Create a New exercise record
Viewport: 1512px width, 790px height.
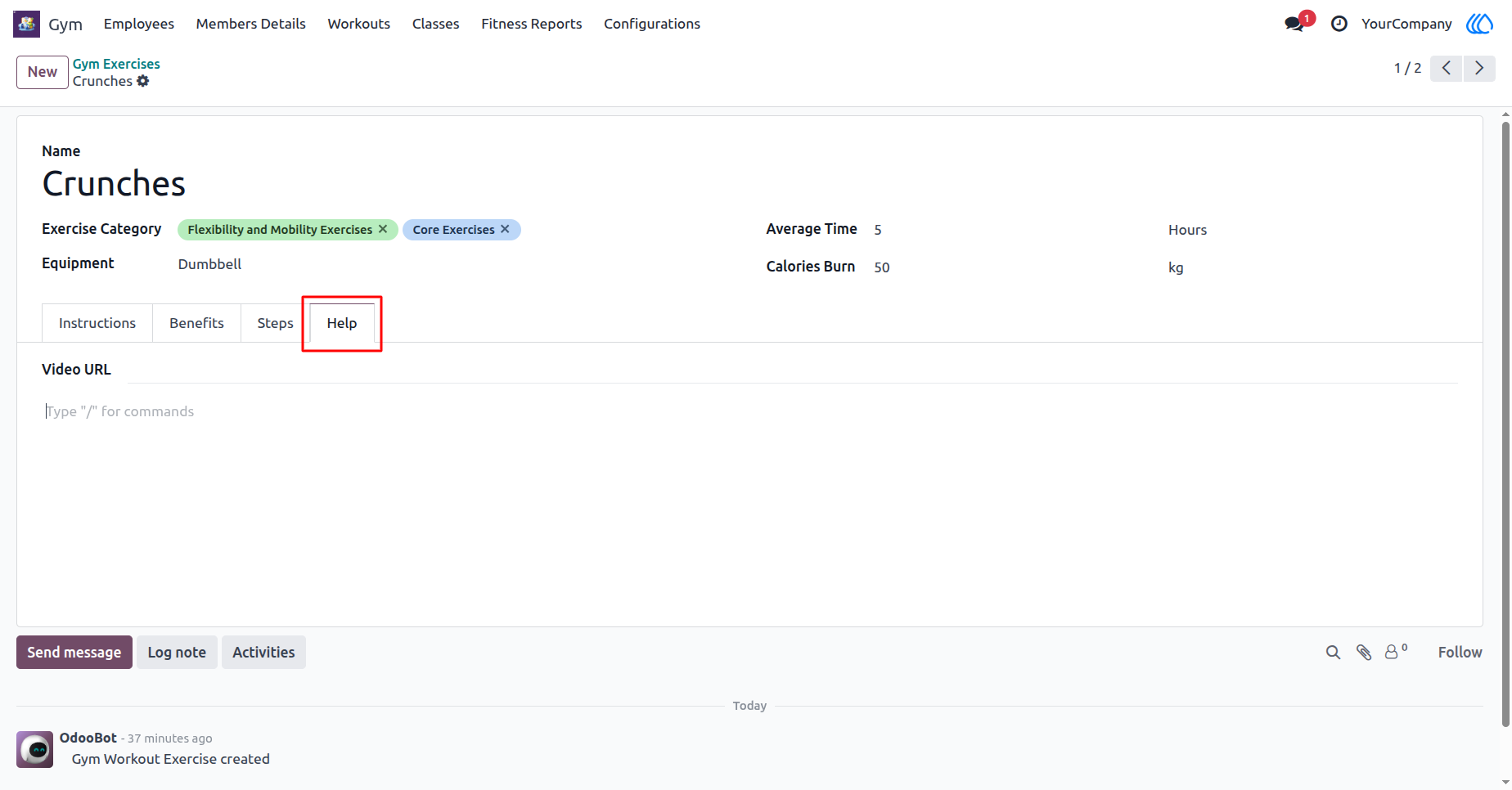click(43, 72)
